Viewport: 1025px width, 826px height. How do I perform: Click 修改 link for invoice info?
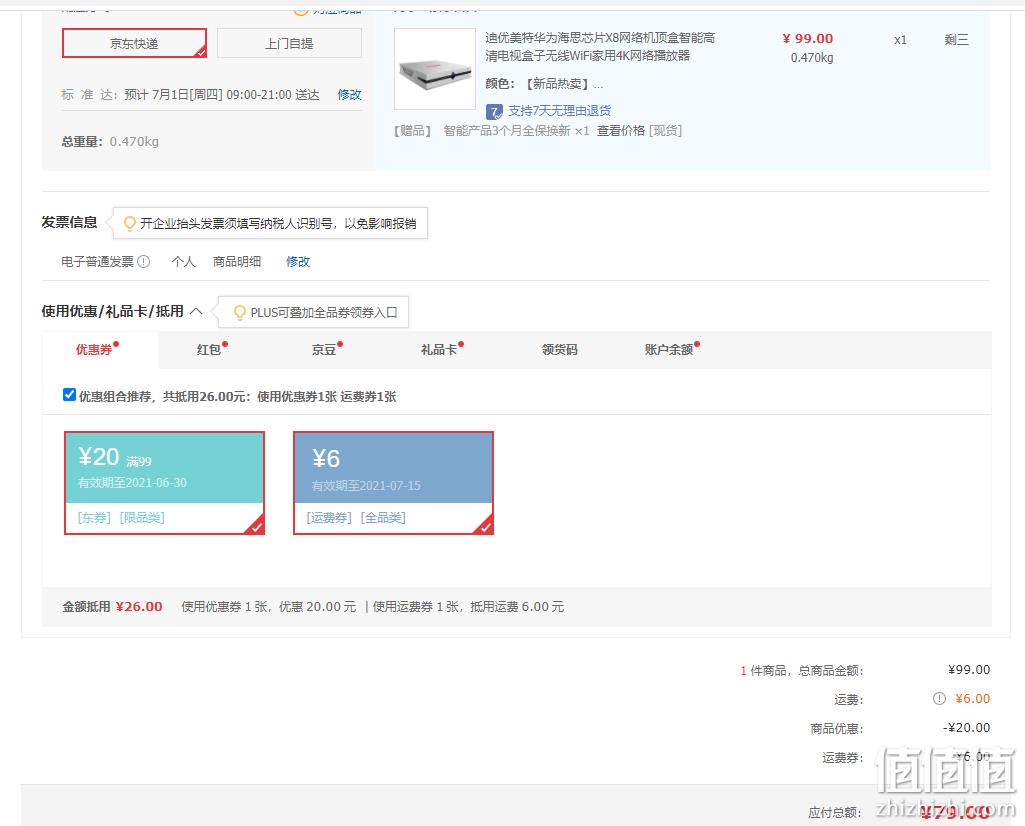[x=298, y=261]
